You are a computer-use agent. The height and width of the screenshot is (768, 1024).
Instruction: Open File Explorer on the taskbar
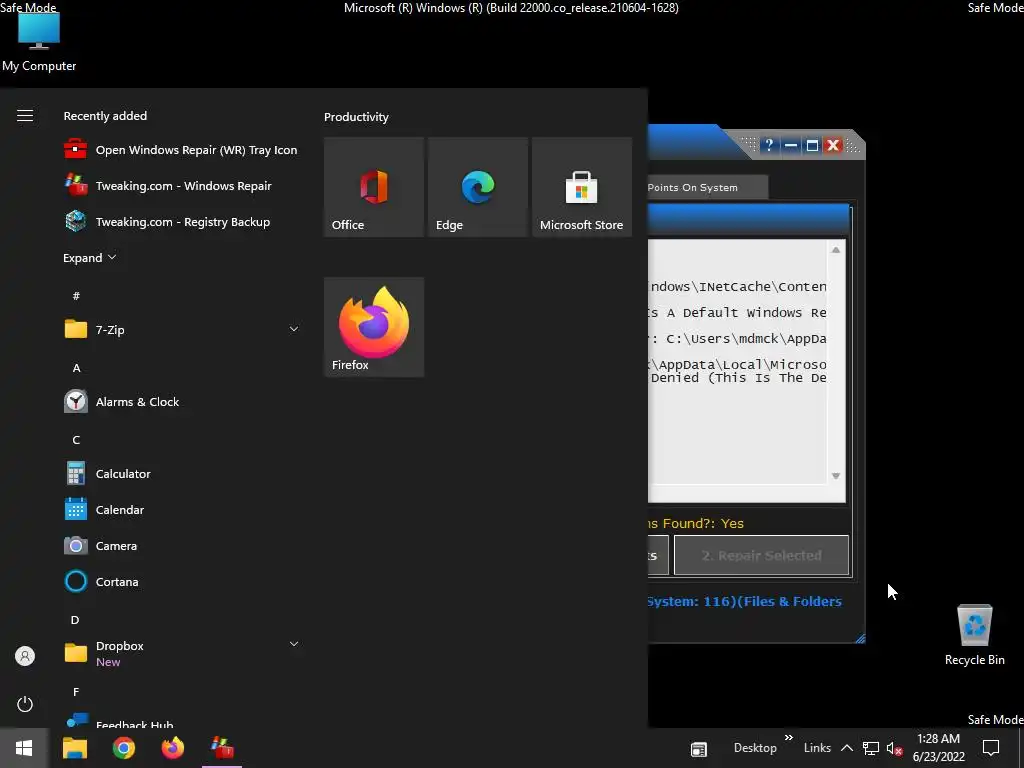point(74,748)
